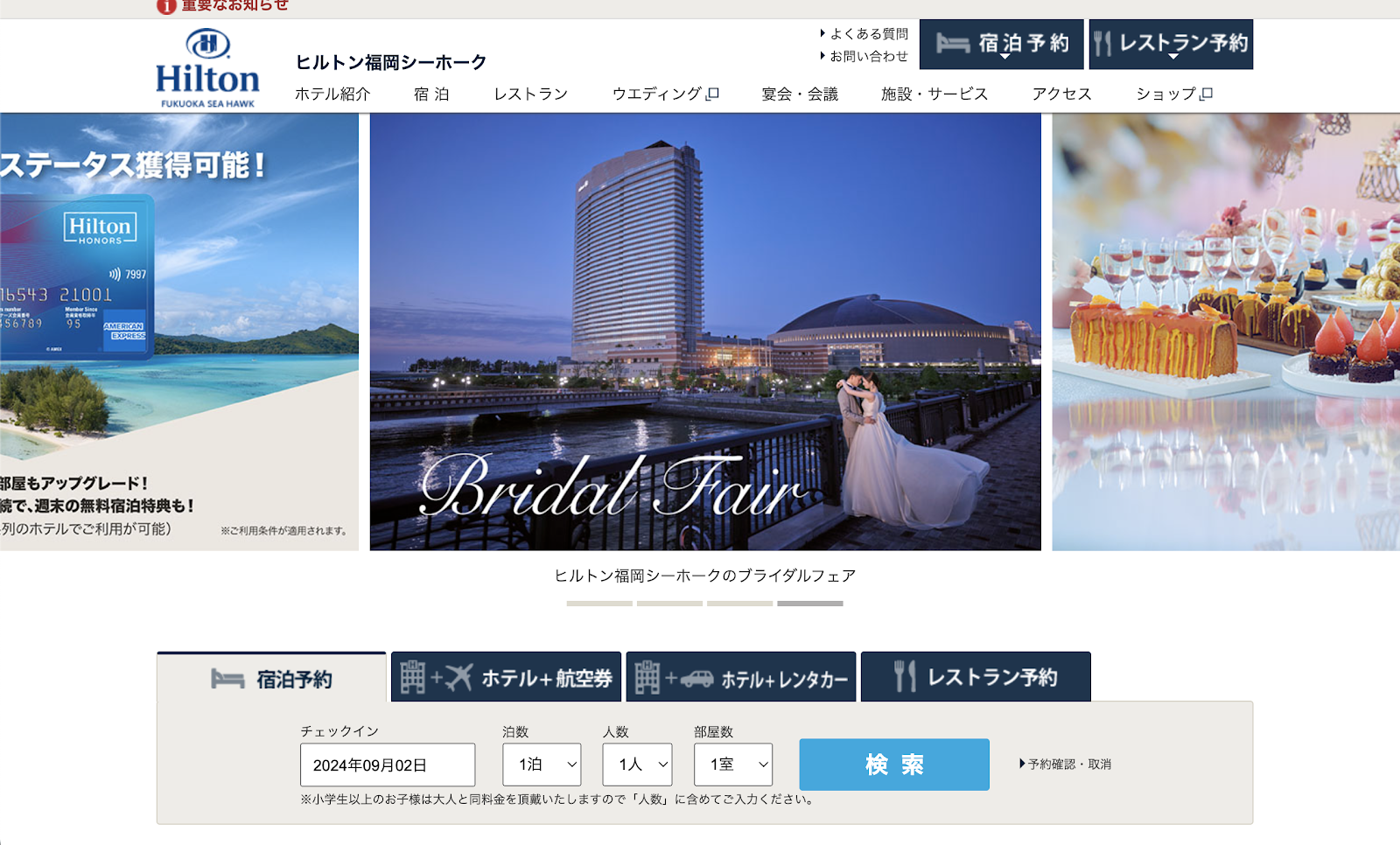Click the red 重要なお知らせ info icon
This screenshot has height=845, width=1400.
point(166,6)
